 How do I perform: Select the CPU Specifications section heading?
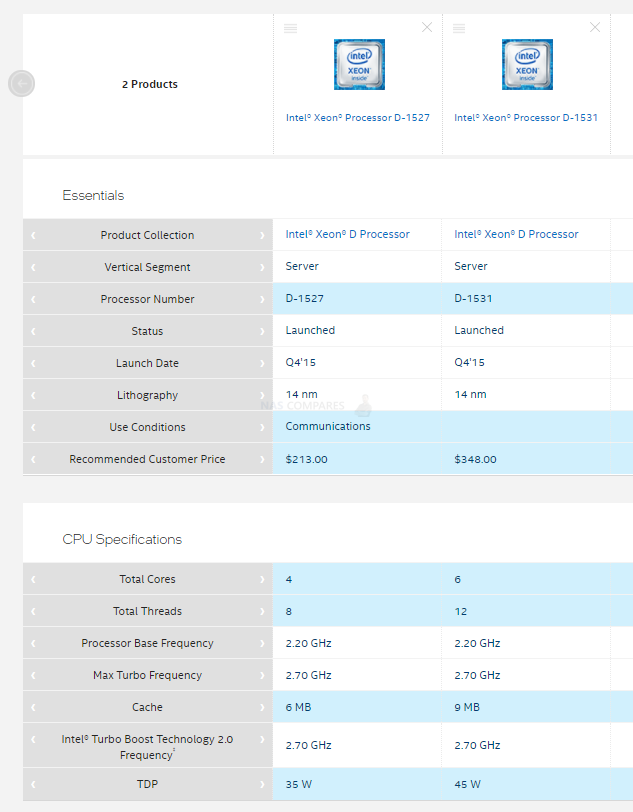click(x=122, y=540)
